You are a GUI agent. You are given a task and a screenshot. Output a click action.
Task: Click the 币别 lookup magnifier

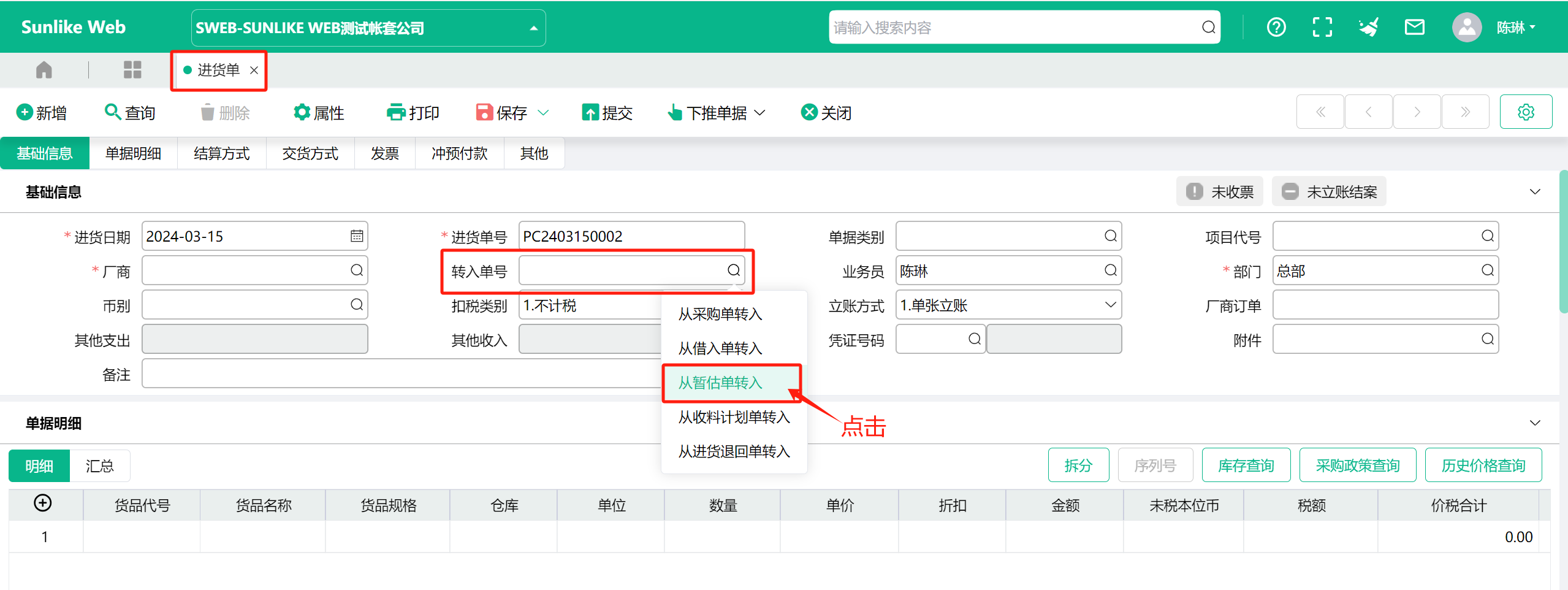(x=357, y=305)
